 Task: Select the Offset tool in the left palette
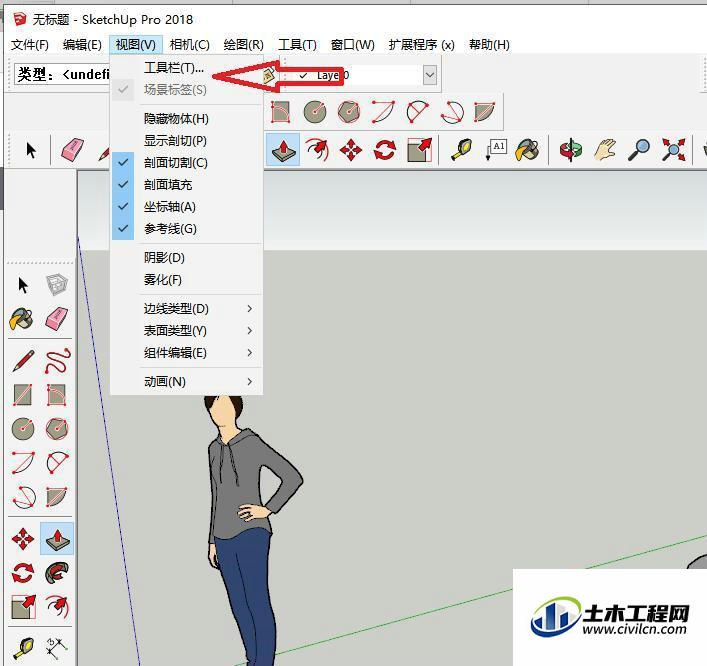[58, 607]
